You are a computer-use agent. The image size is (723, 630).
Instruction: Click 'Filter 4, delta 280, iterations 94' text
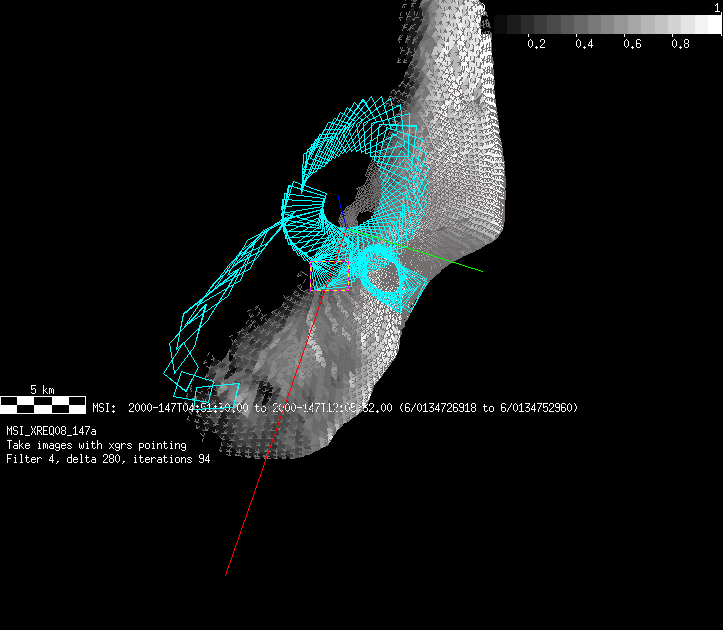108,459
